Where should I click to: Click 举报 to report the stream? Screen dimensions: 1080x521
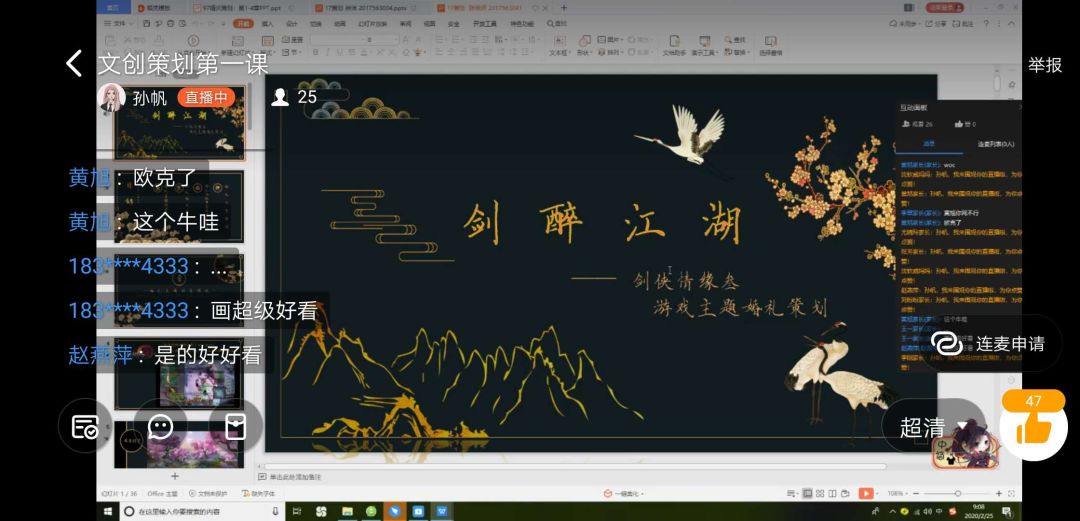(x=1045, y=65)
